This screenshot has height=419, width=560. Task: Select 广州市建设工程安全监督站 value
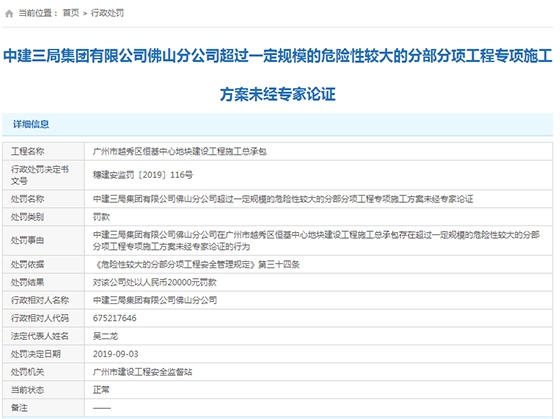142,372
